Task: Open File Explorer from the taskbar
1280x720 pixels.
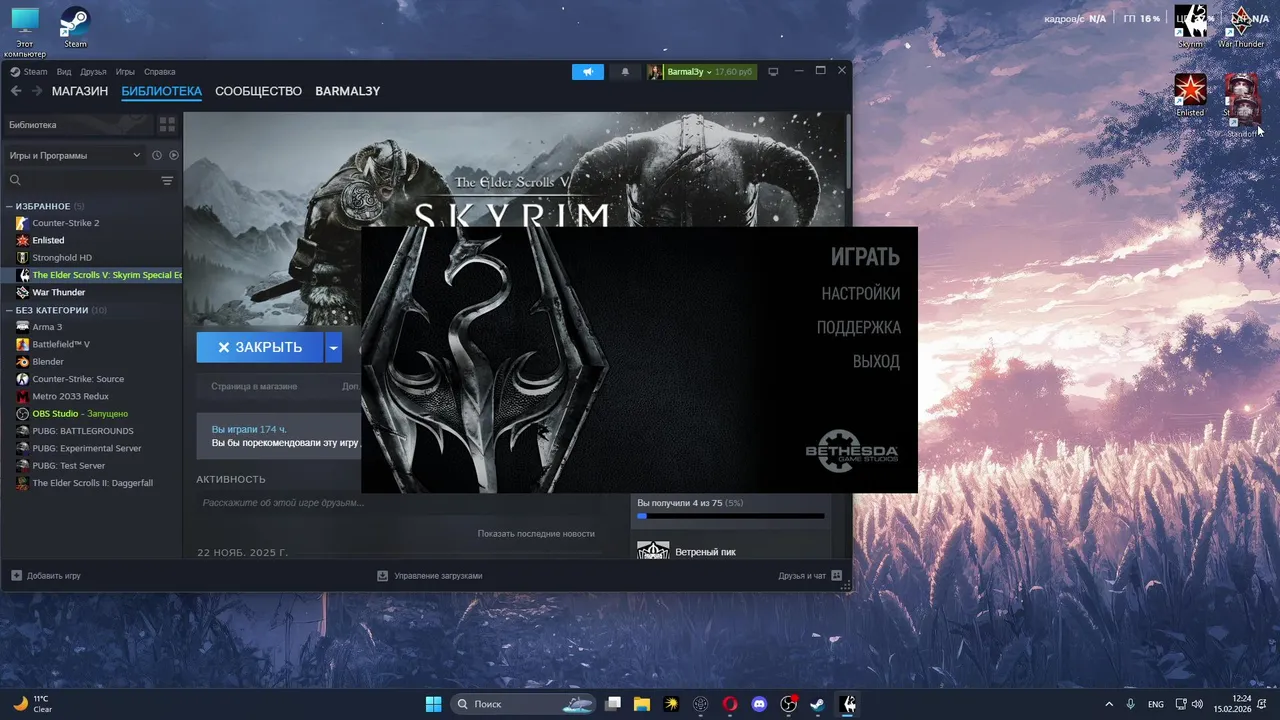Action: pyautogui.click(x=642, y=704)
